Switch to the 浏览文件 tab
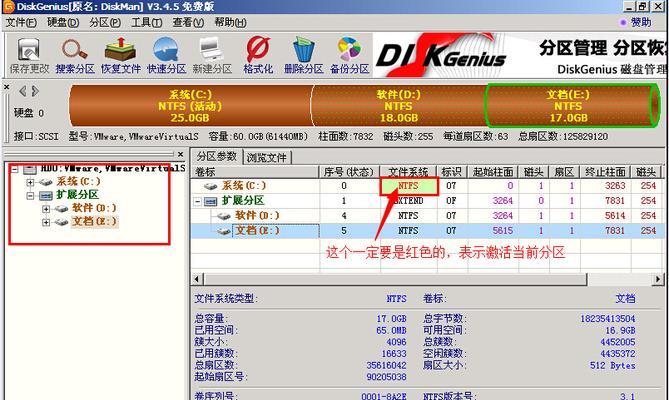This screenshot has height=400, width=669. [267, 158]
